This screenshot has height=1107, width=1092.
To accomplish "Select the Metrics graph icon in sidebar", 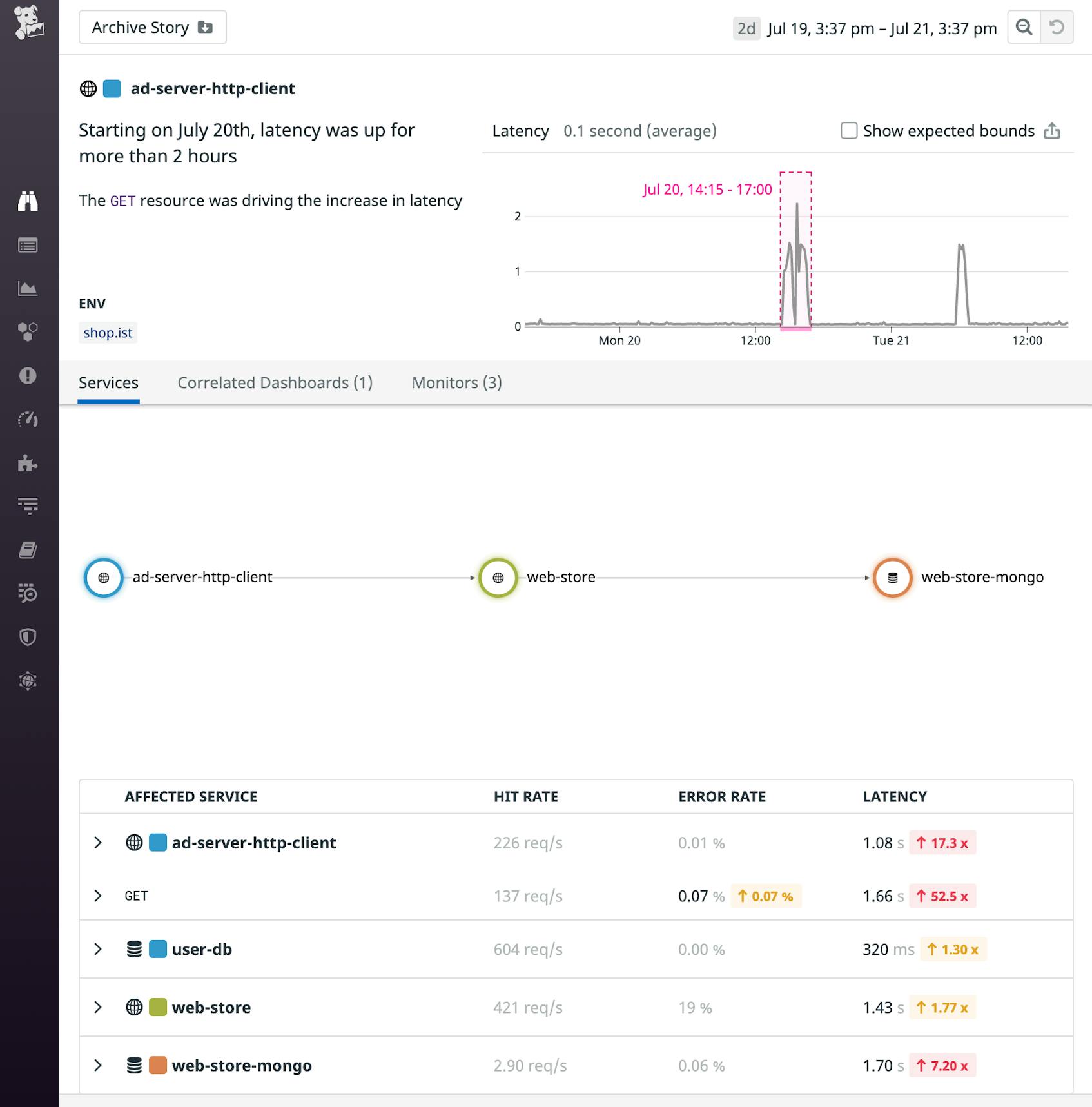I will click(28, 288).
